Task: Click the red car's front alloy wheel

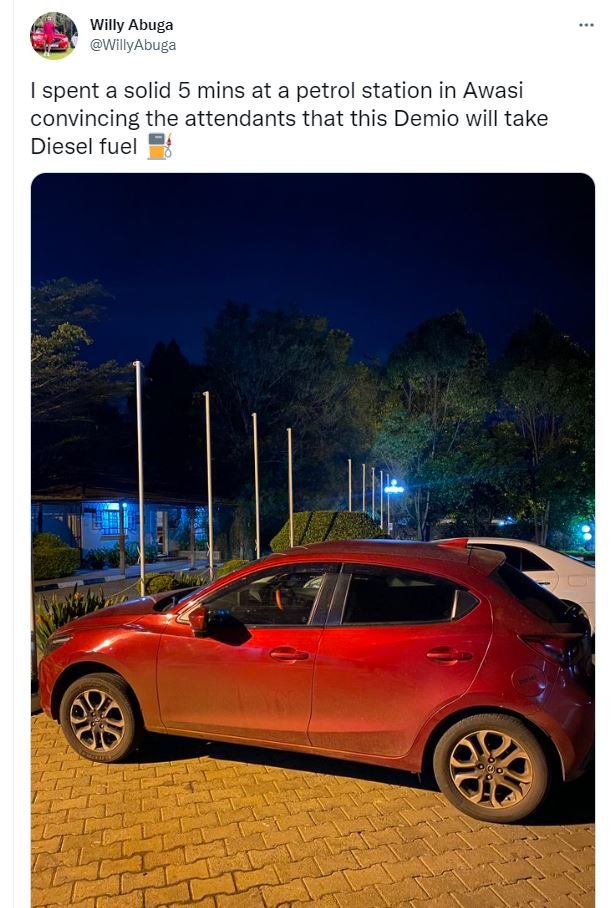Action: click(98, 719)
